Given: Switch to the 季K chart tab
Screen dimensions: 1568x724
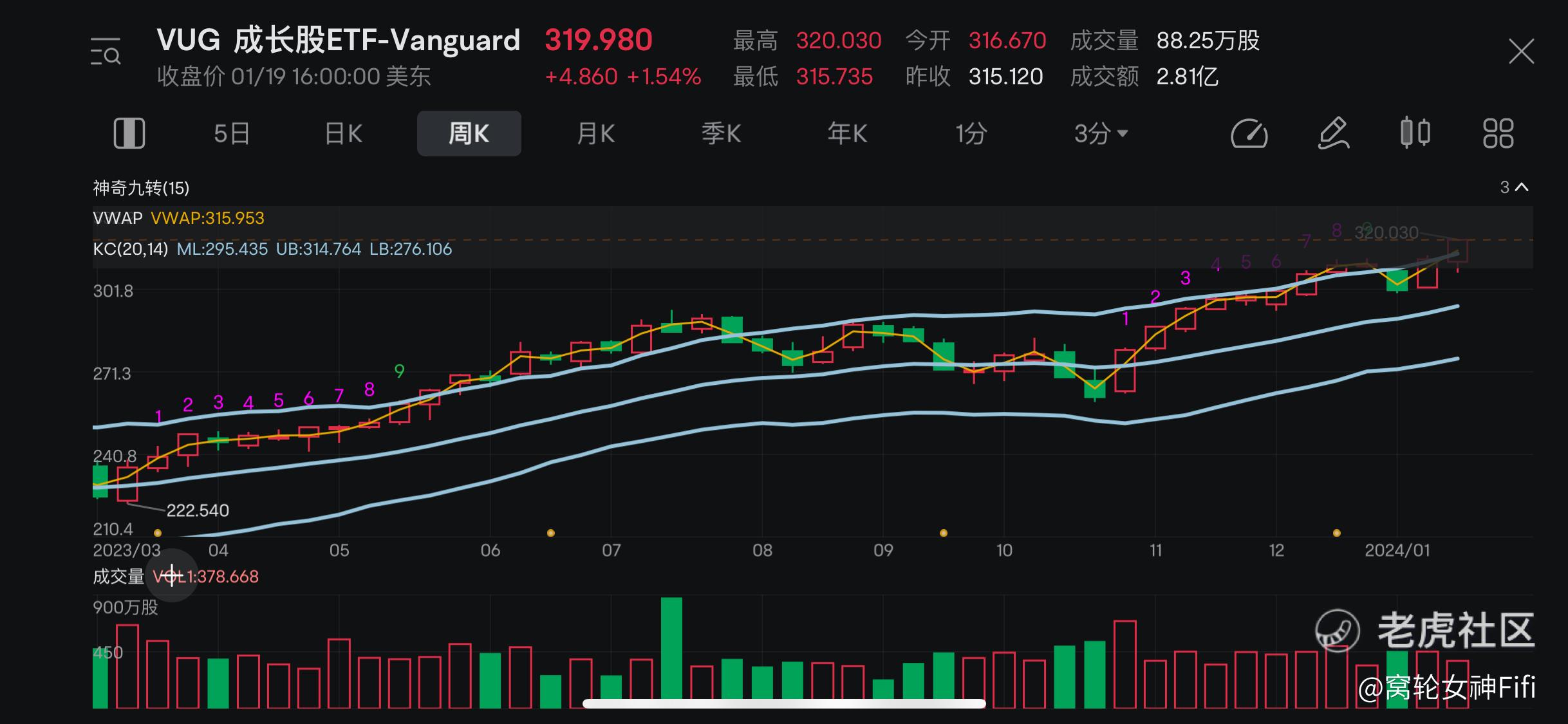Looking at the screenshot, I should point(721,134).
